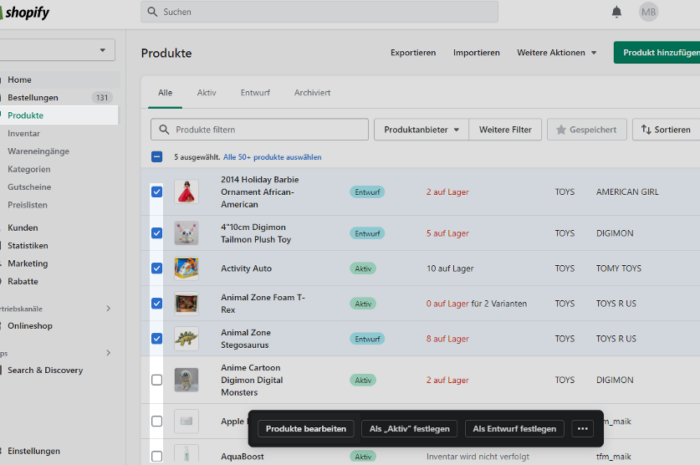
Task: Uncheck Digimon Tailmon Plush Toy checkbox
Action: (157, 233)
